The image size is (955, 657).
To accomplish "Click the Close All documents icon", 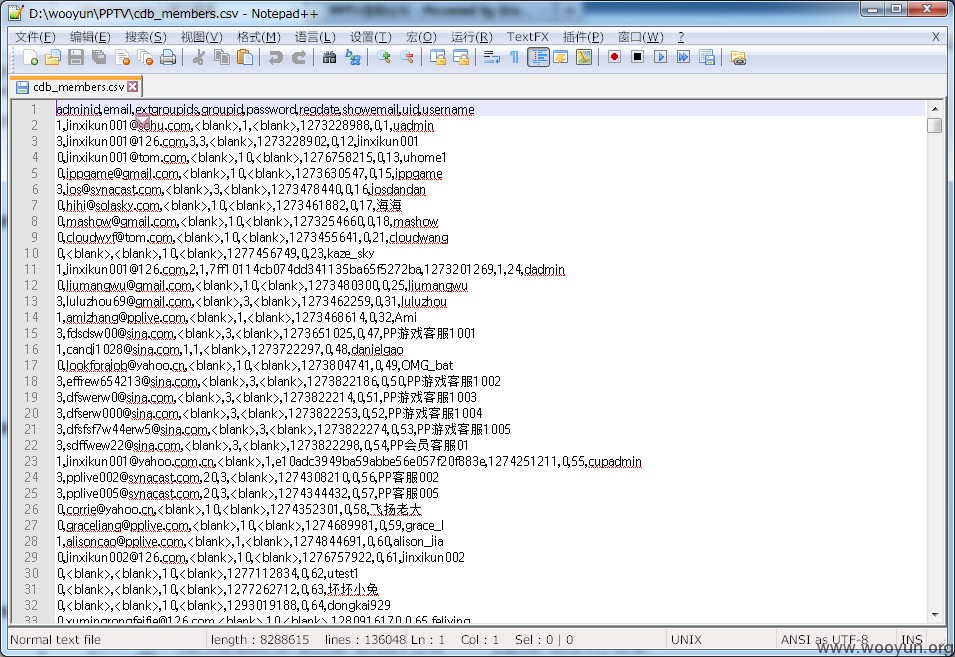I will click(x=145, y=58).
